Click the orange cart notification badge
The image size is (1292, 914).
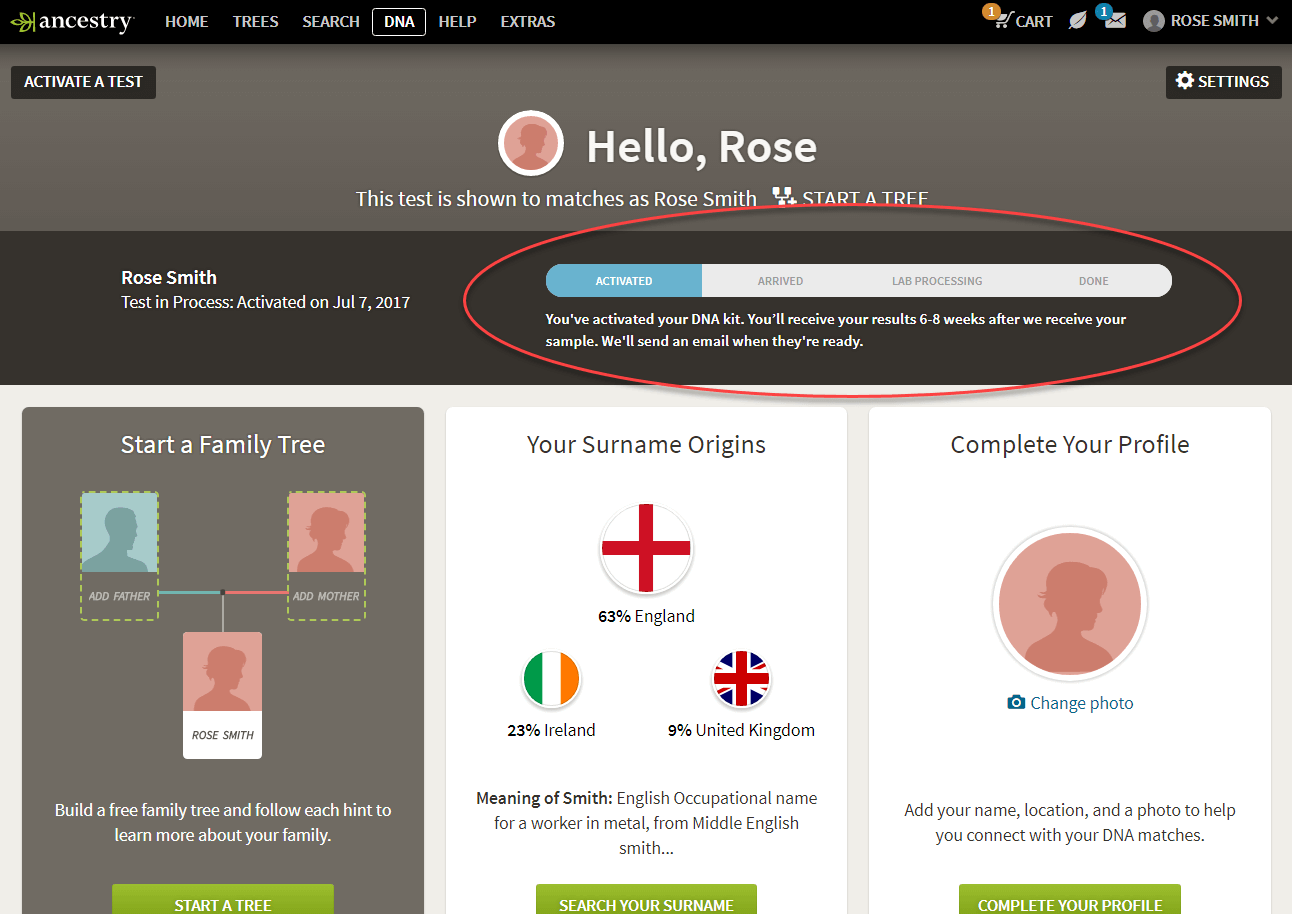click(x=992, y=11)
